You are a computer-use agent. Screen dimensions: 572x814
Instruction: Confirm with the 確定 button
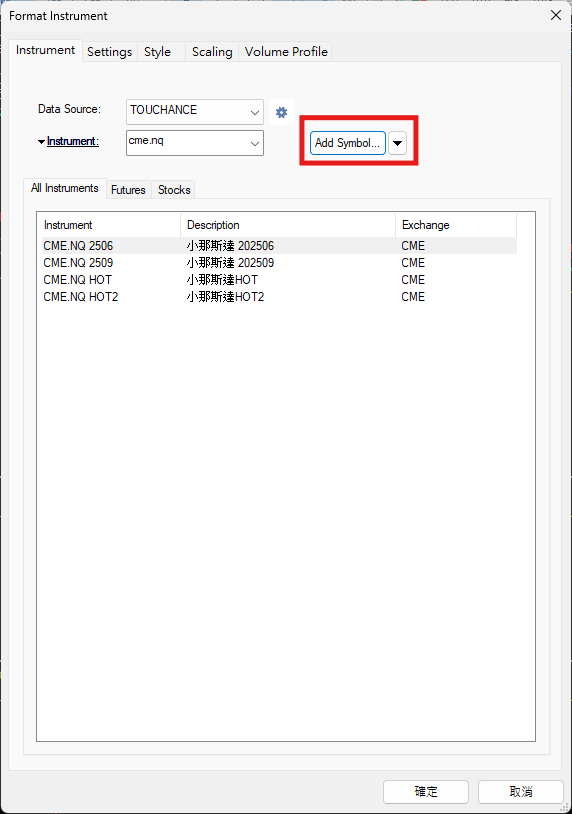[x=426, y=792]
